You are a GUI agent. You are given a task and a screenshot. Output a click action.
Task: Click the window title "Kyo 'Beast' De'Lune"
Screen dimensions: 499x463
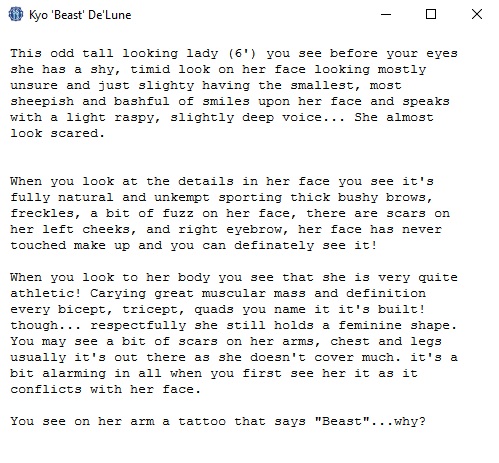coord(80,15)
